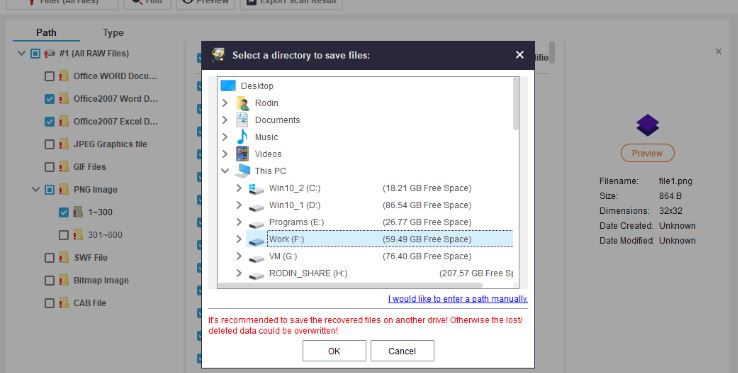
Task: Click the JPEG Graphics file folder icon
Action: (64, 144)
